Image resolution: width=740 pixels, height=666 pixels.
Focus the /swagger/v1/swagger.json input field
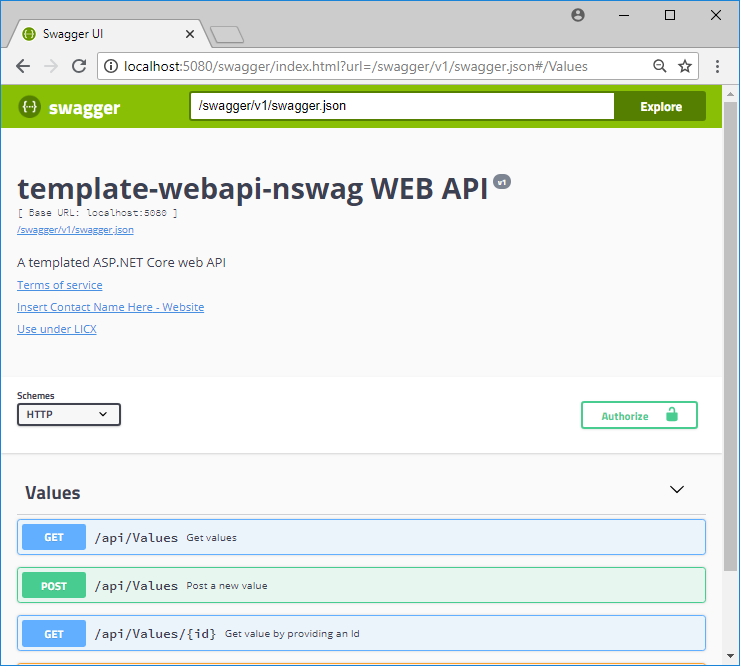(402, 106)
